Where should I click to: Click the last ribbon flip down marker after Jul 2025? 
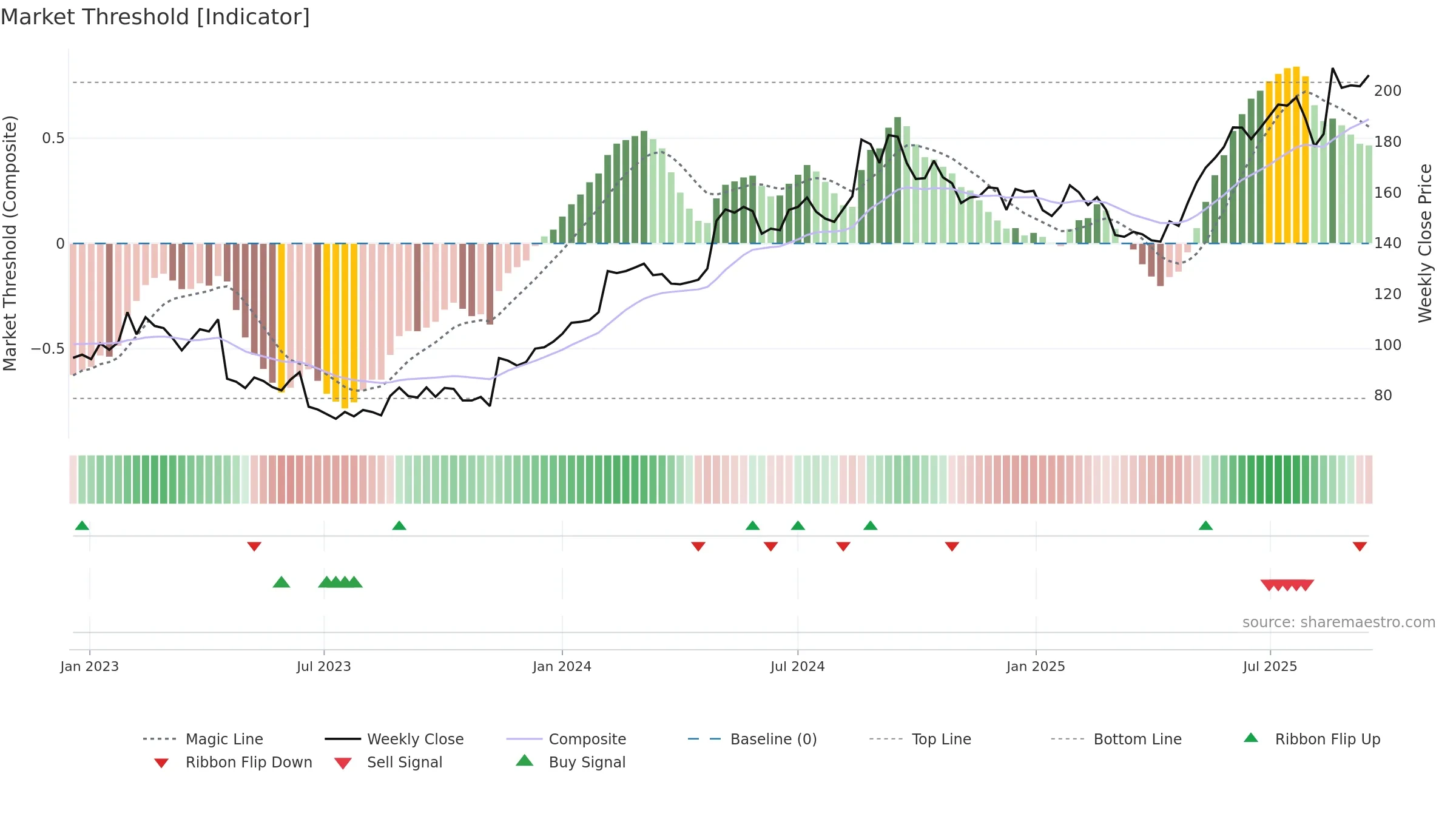pyautogui.click(x=1360, y=547)
